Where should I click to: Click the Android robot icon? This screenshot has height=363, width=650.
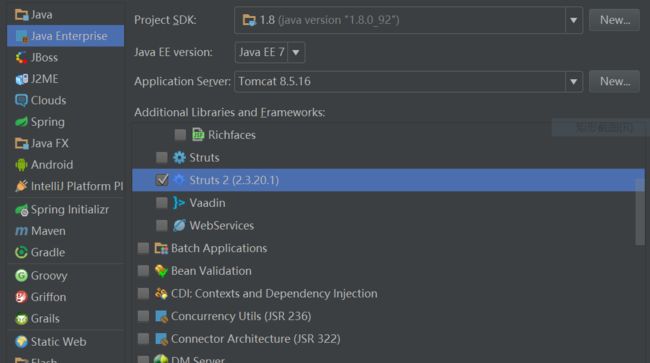click(x=21, y=165)
